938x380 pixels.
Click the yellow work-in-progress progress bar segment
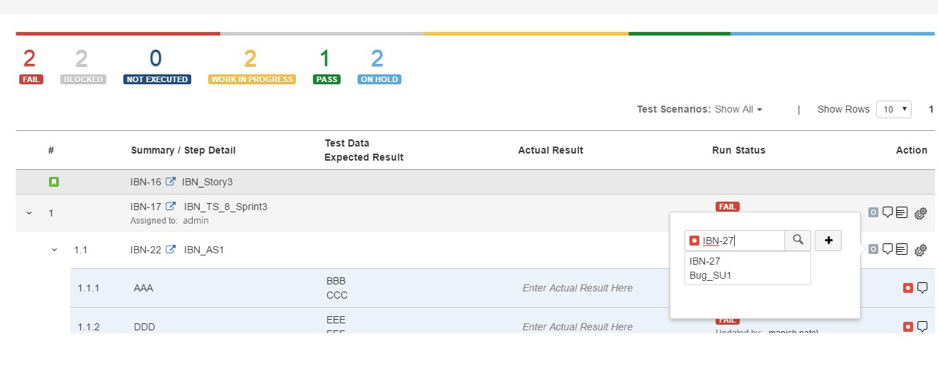(526, 34)
